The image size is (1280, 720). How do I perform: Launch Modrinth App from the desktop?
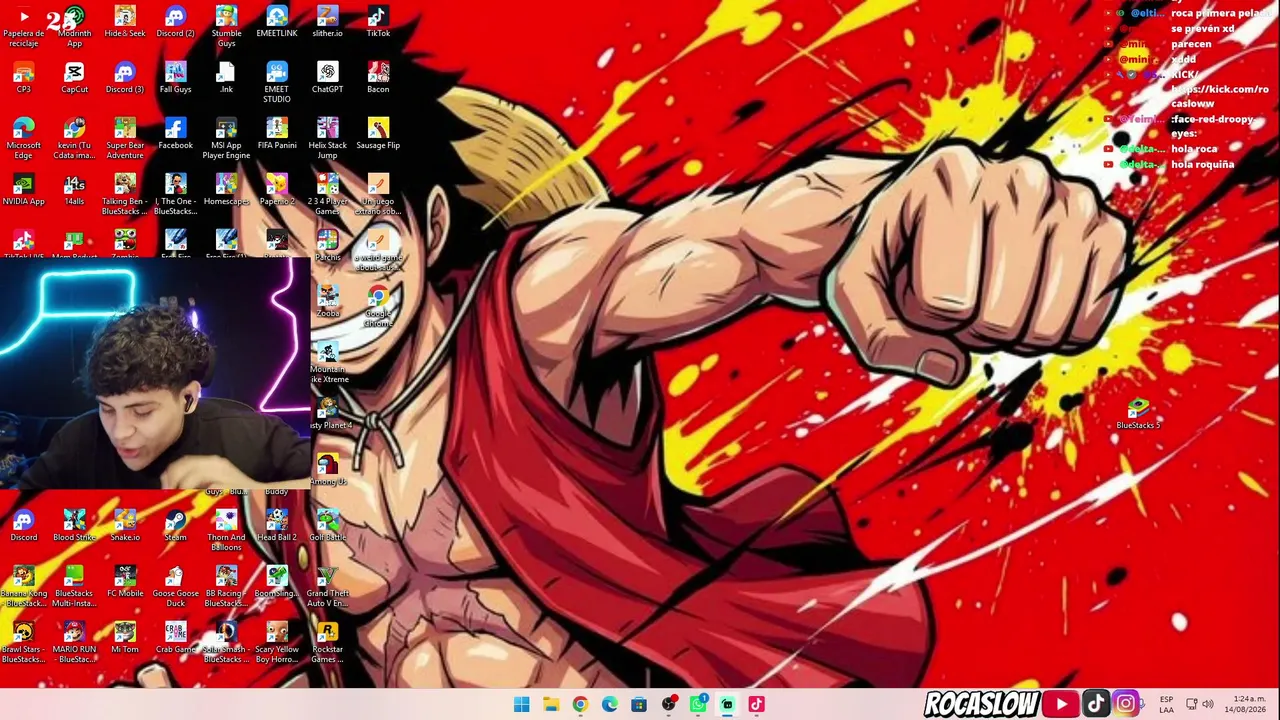click(x=74, y=27)
